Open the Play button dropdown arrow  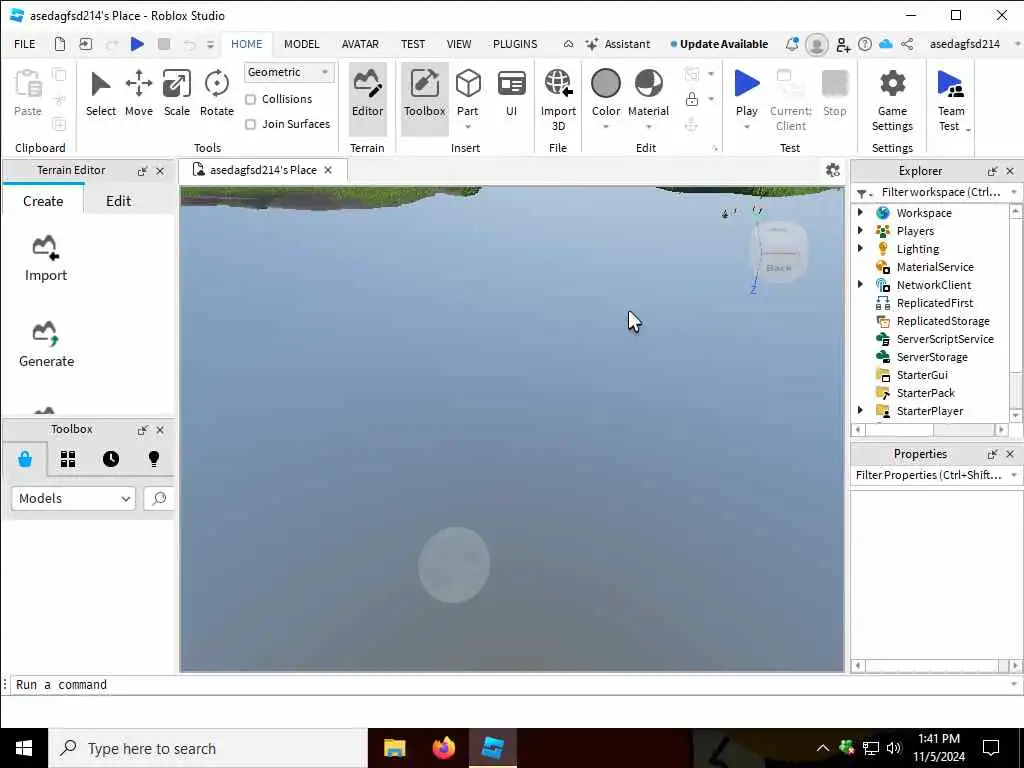pyautogui.click(x=746, y=127)
